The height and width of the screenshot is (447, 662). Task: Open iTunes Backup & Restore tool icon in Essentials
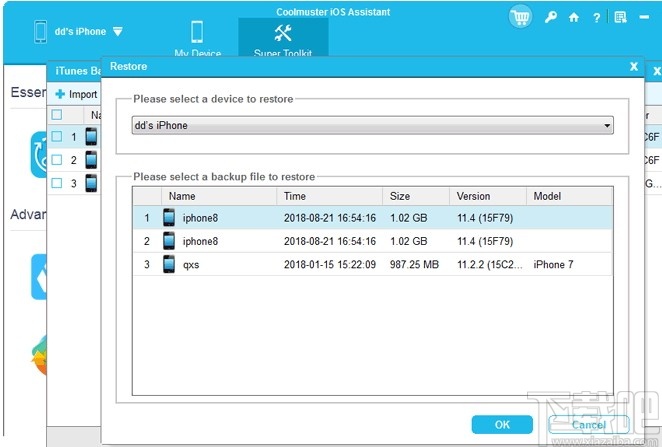(x=38, y=154)
